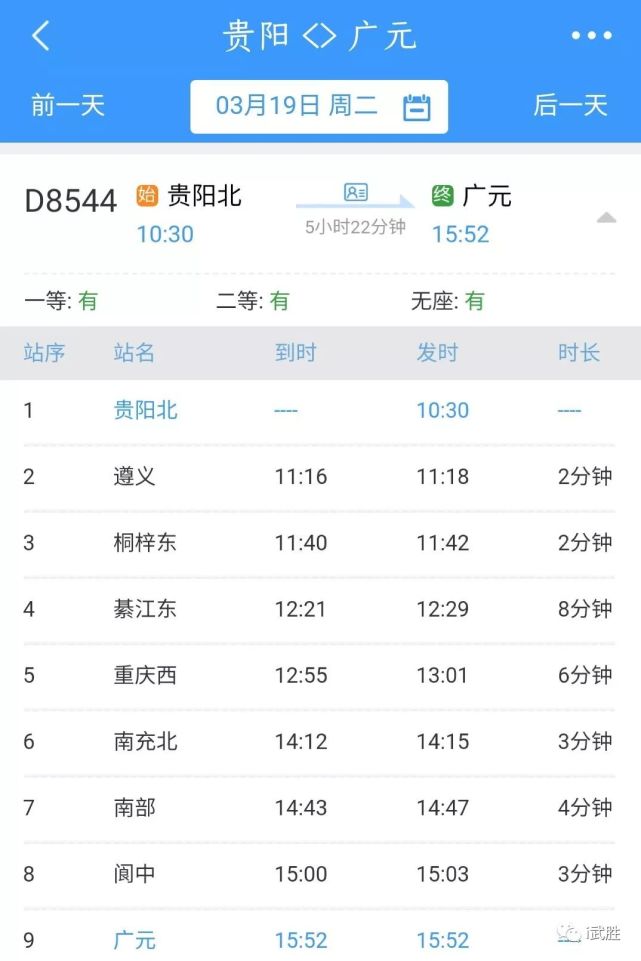Click the 站名 column header
This screenshot has height=961, width=641.
(133, 352)
